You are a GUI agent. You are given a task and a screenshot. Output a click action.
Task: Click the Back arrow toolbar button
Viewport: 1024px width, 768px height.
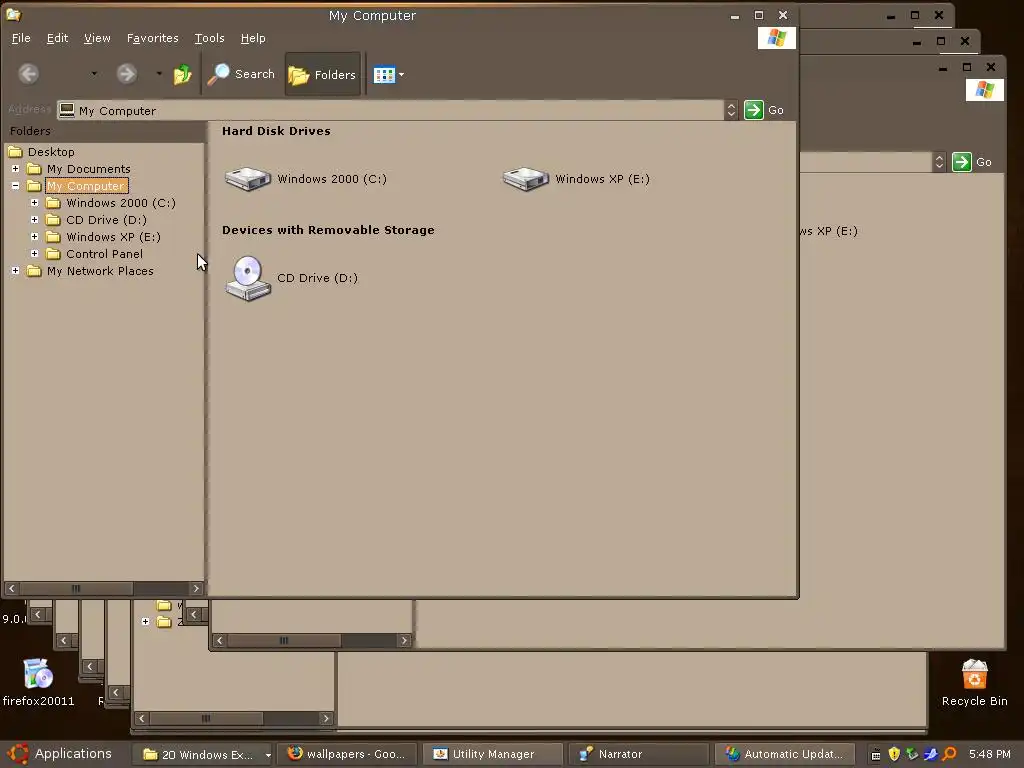click(x=28, y=74)
